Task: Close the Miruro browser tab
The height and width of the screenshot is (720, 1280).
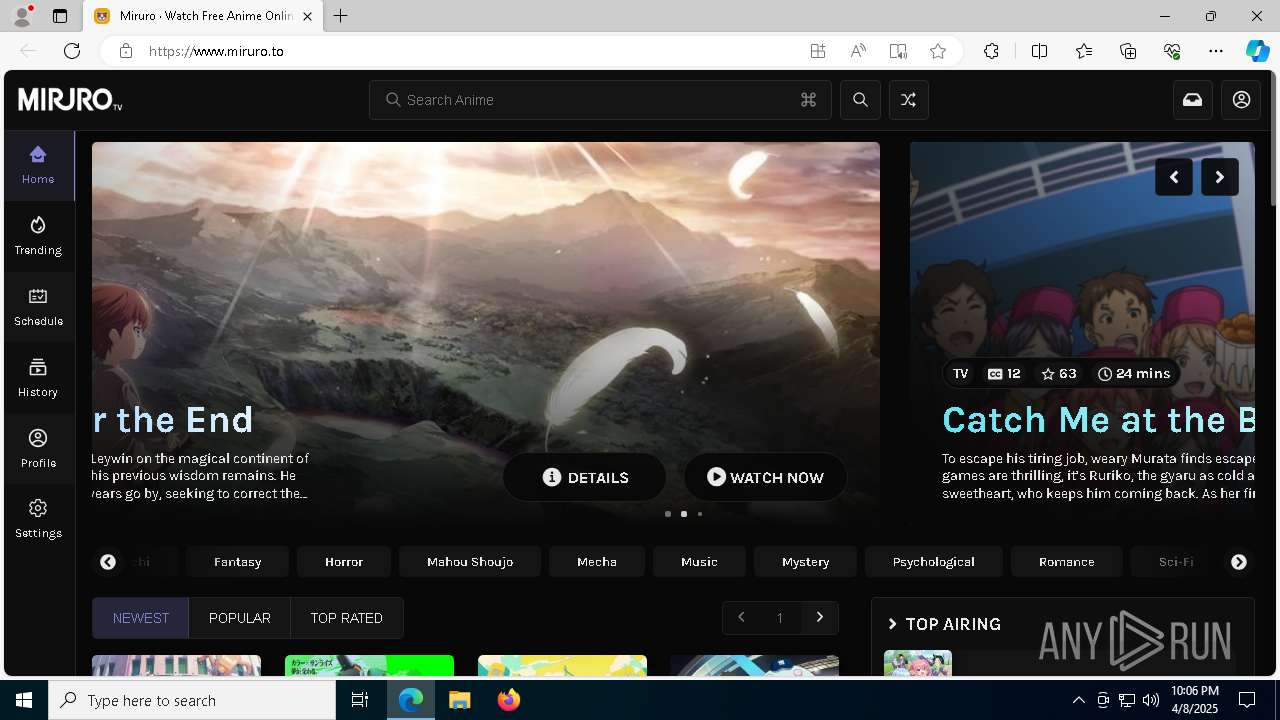Action: pos(307,16)
